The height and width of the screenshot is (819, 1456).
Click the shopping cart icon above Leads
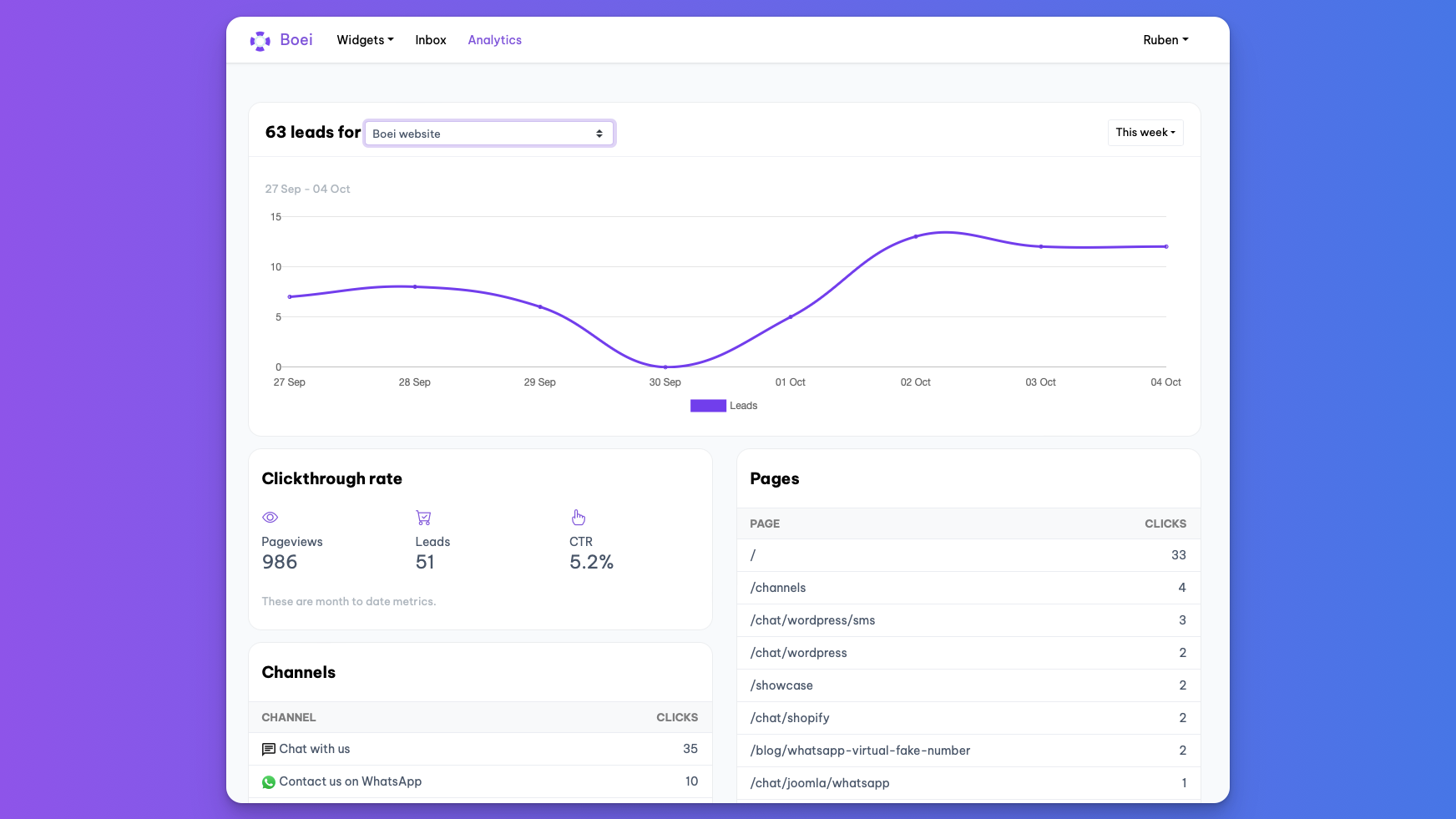(x=423, y=518)
